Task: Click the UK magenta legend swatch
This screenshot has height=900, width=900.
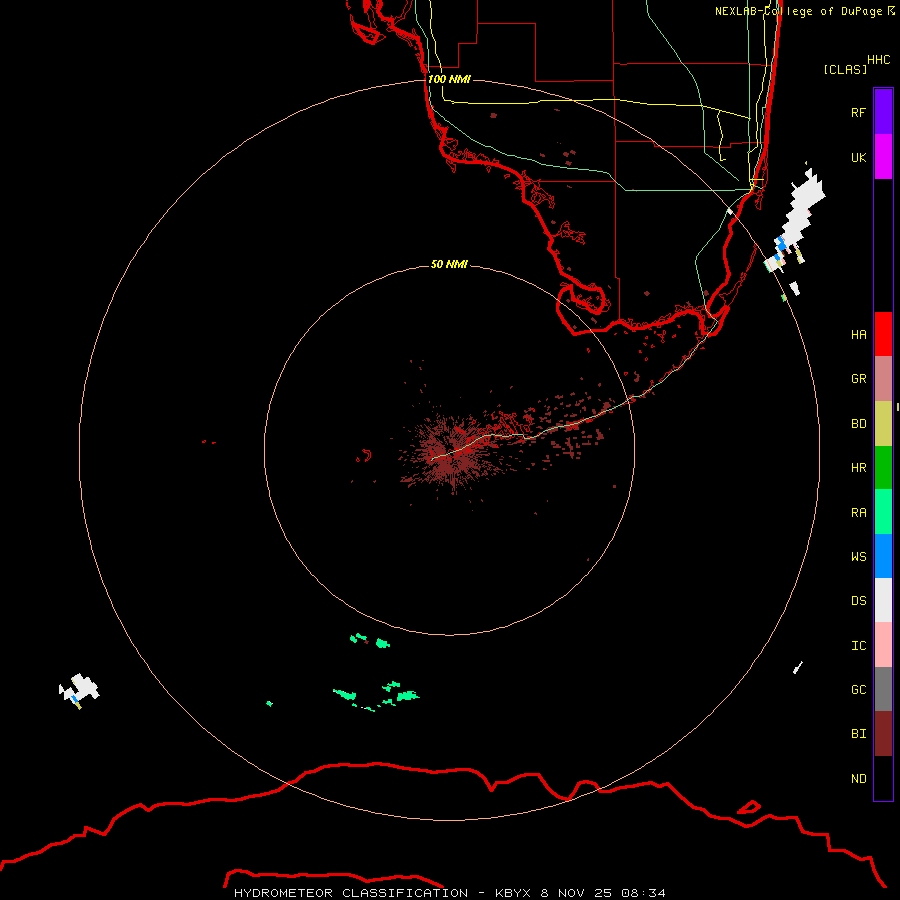Action: tap(883, 157)
